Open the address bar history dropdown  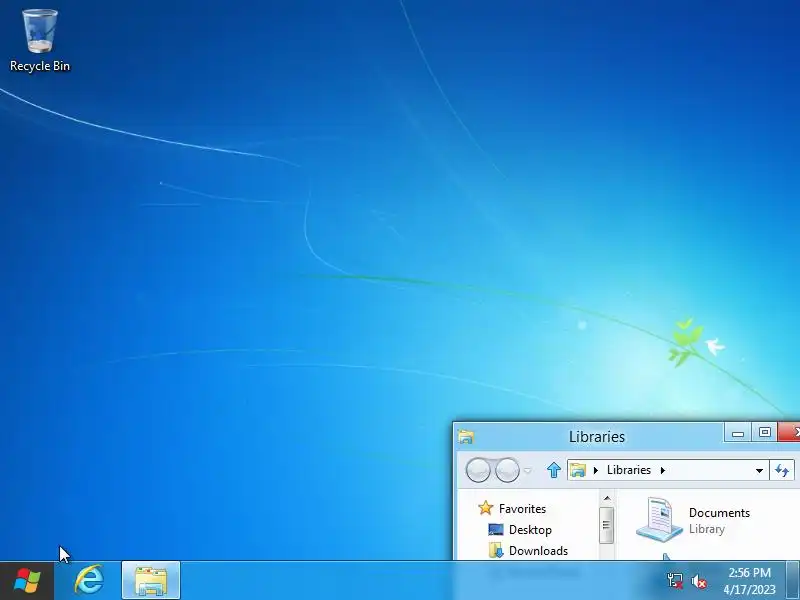click(759, 470)
